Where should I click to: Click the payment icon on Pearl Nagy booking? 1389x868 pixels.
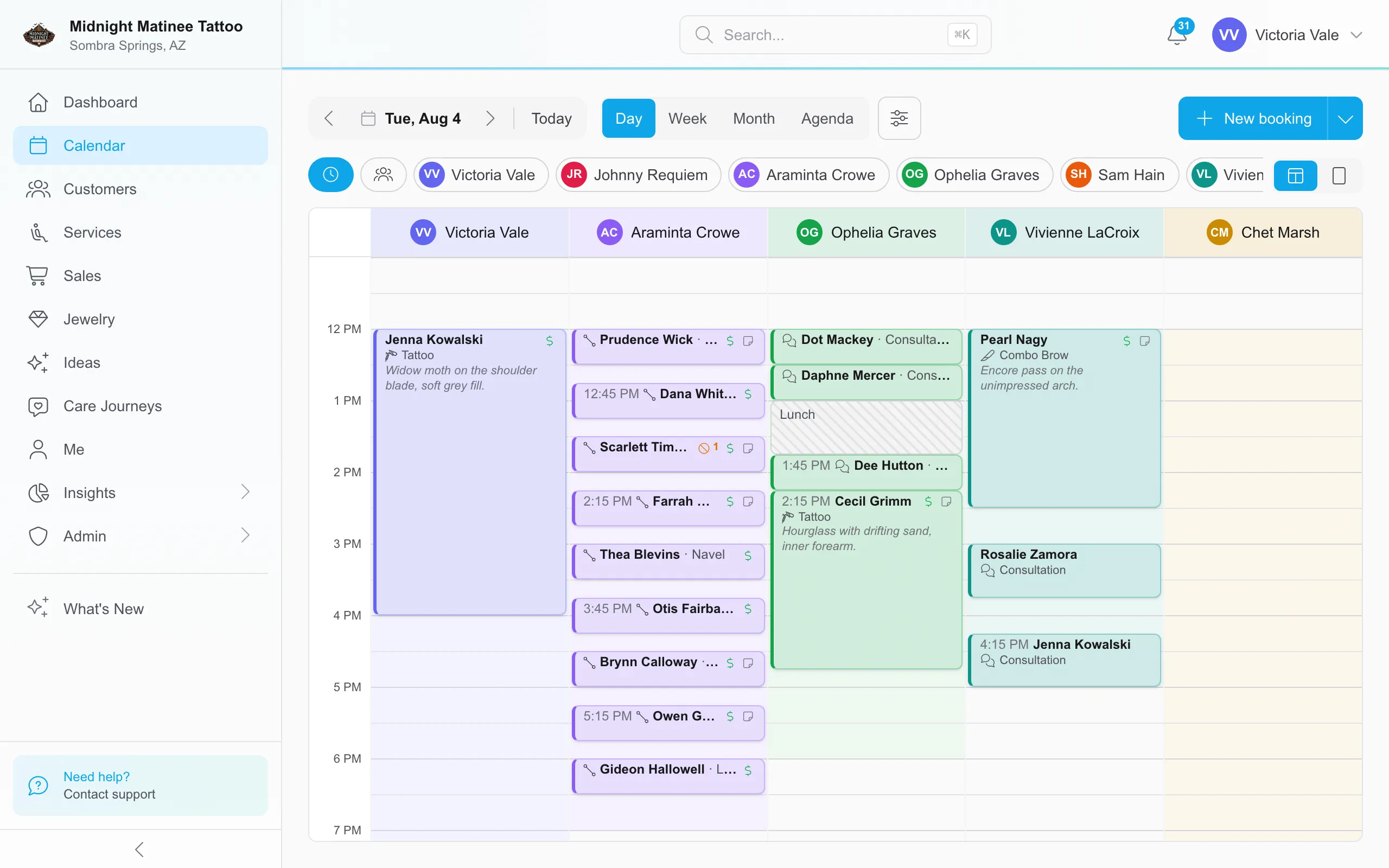pos(1127,341)
